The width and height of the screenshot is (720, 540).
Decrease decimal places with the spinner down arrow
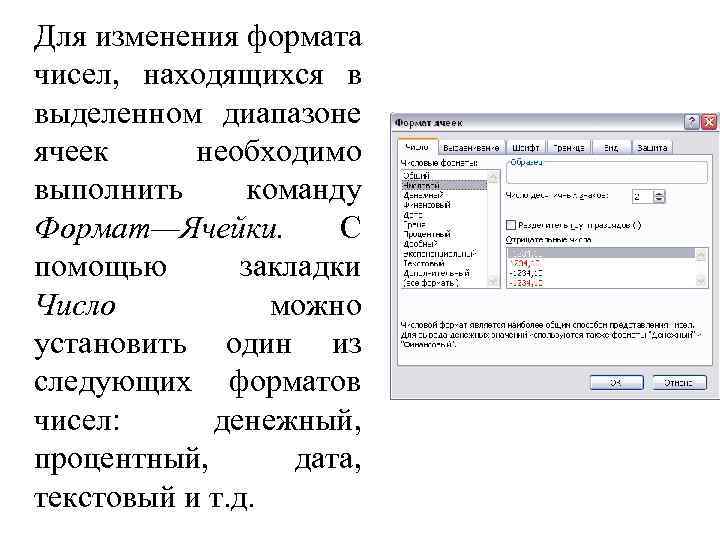tap(659, 200)
